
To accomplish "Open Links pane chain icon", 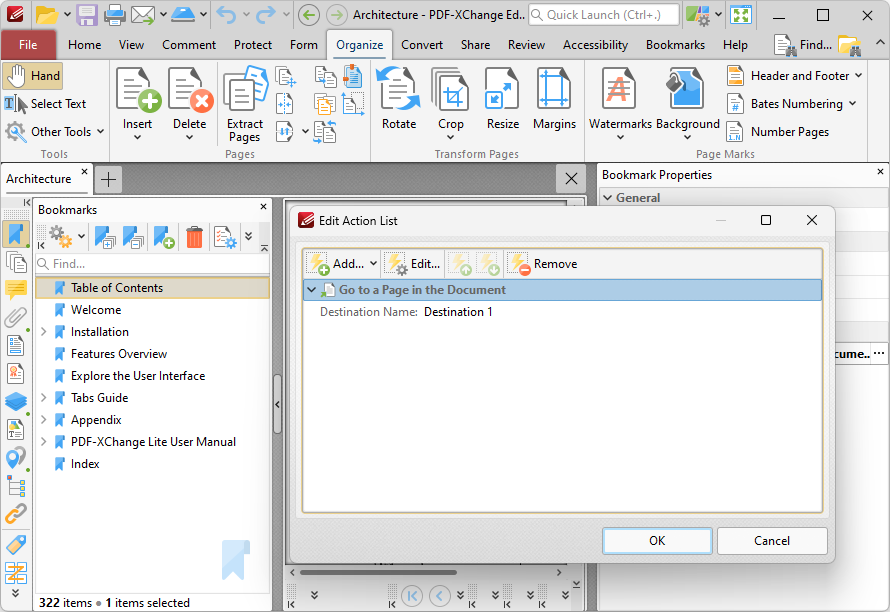I will pos(15,514).
